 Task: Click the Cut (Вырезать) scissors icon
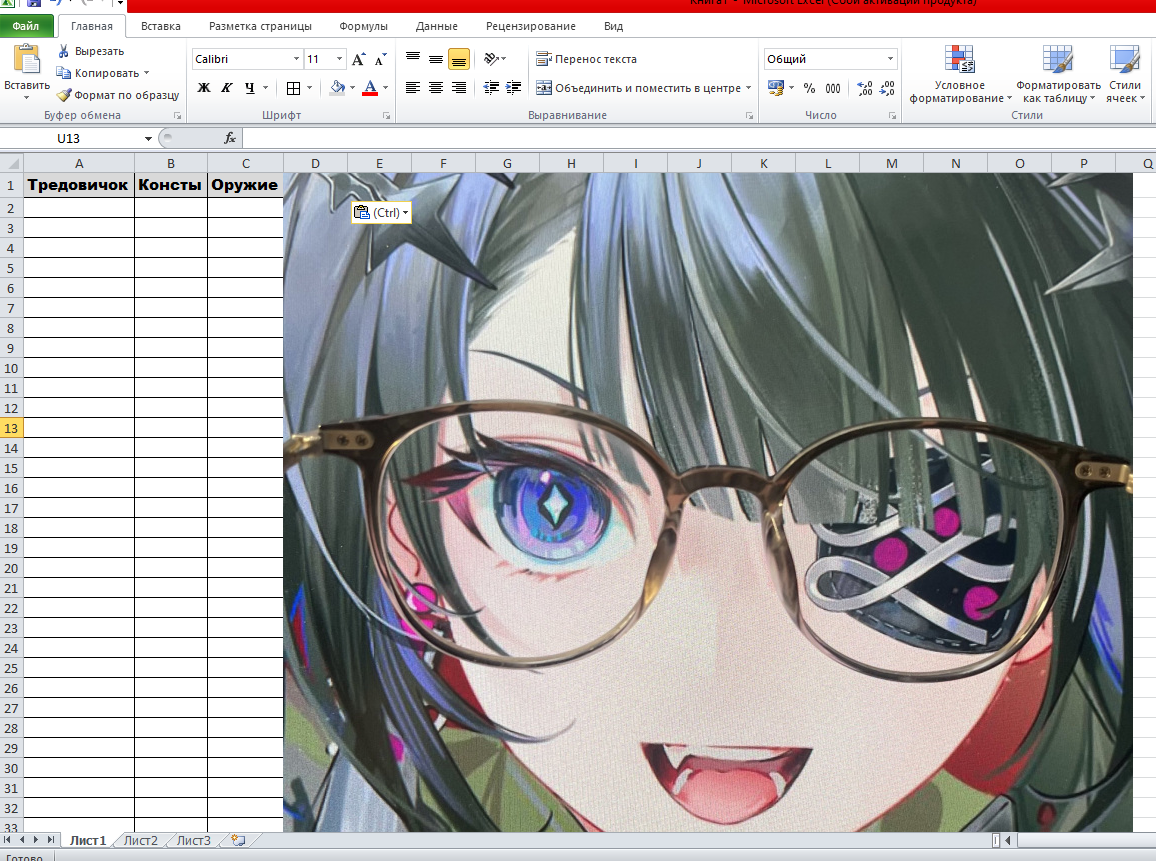click(x=63, y=51)
